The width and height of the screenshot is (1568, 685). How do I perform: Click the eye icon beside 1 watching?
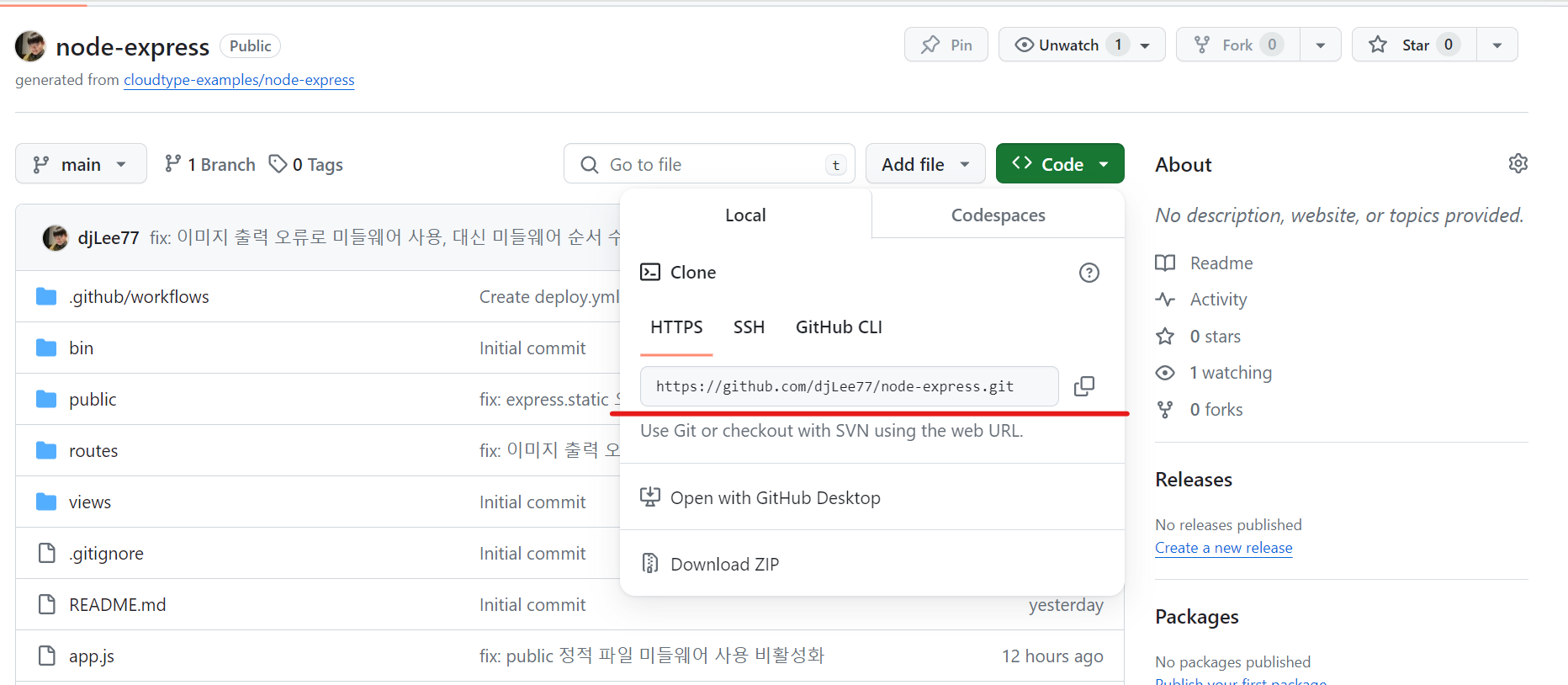(x=1165, y=372)
